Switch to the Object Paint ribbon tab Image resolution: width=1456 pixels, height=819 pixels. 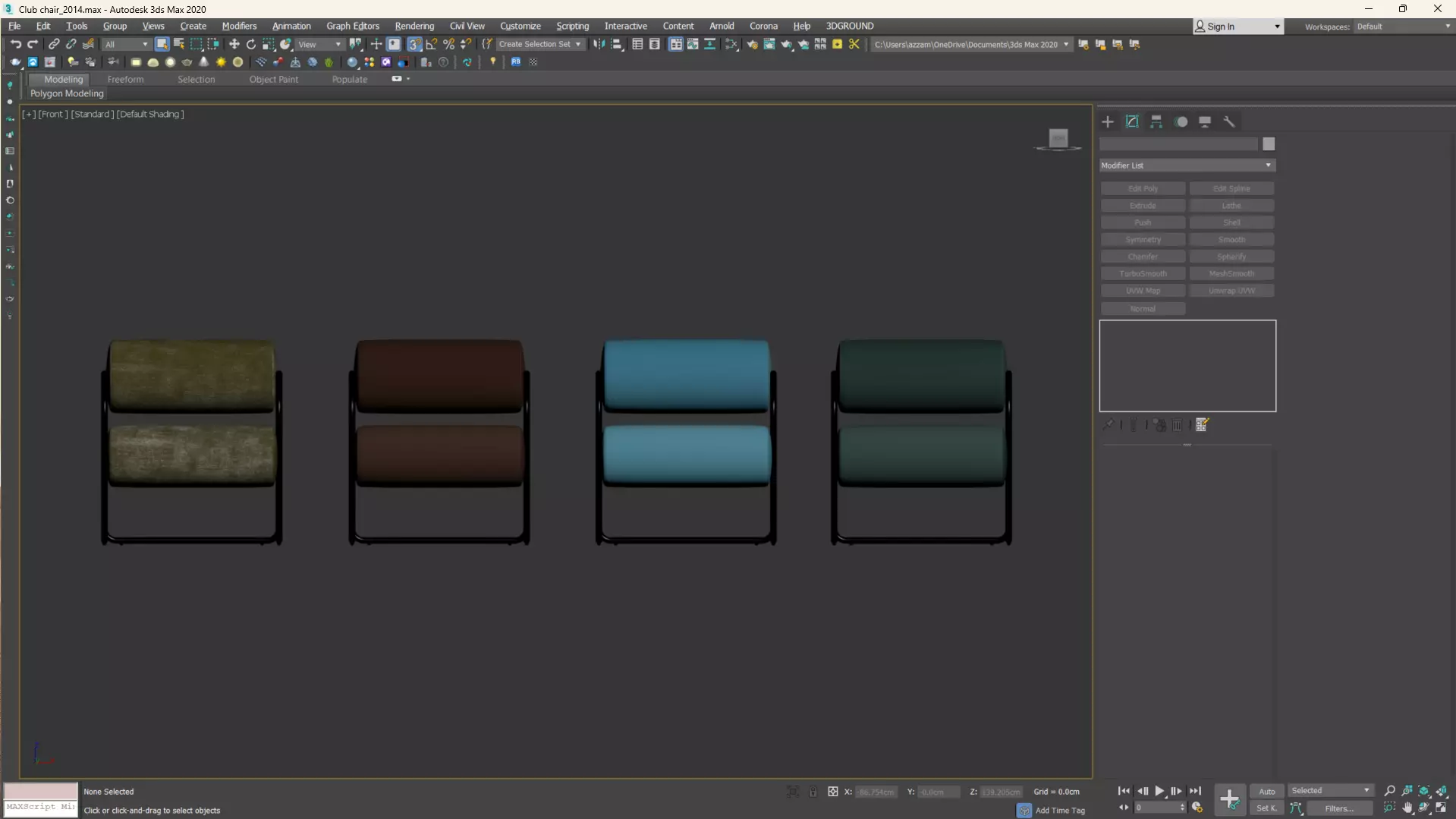(x=274, y=79)
